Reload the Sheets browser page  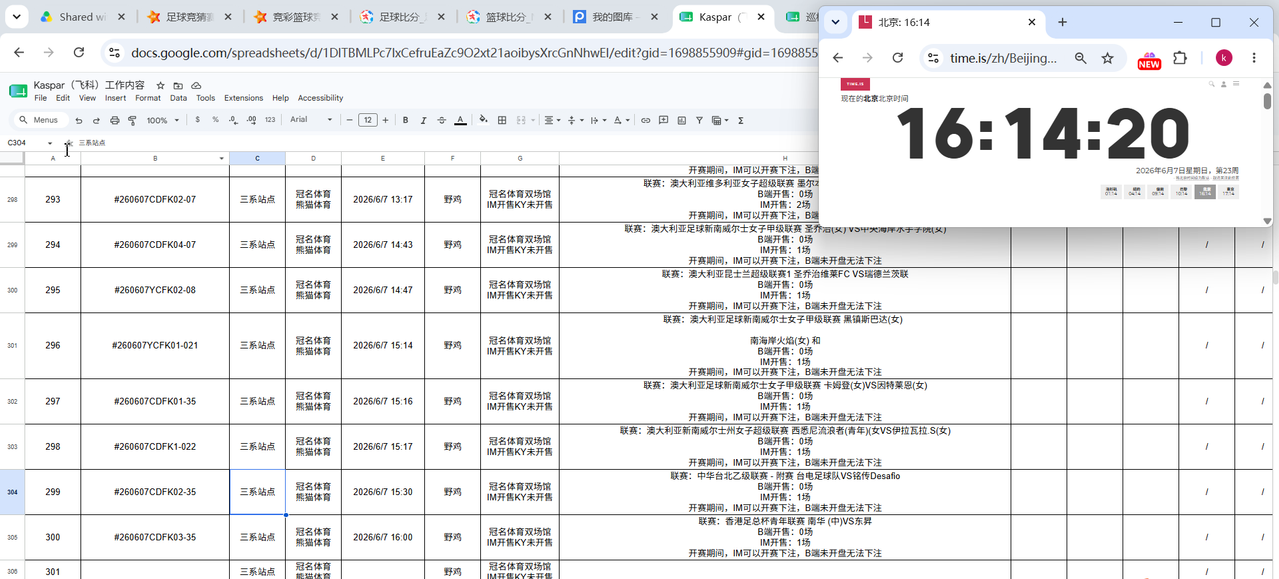(79, 53)
